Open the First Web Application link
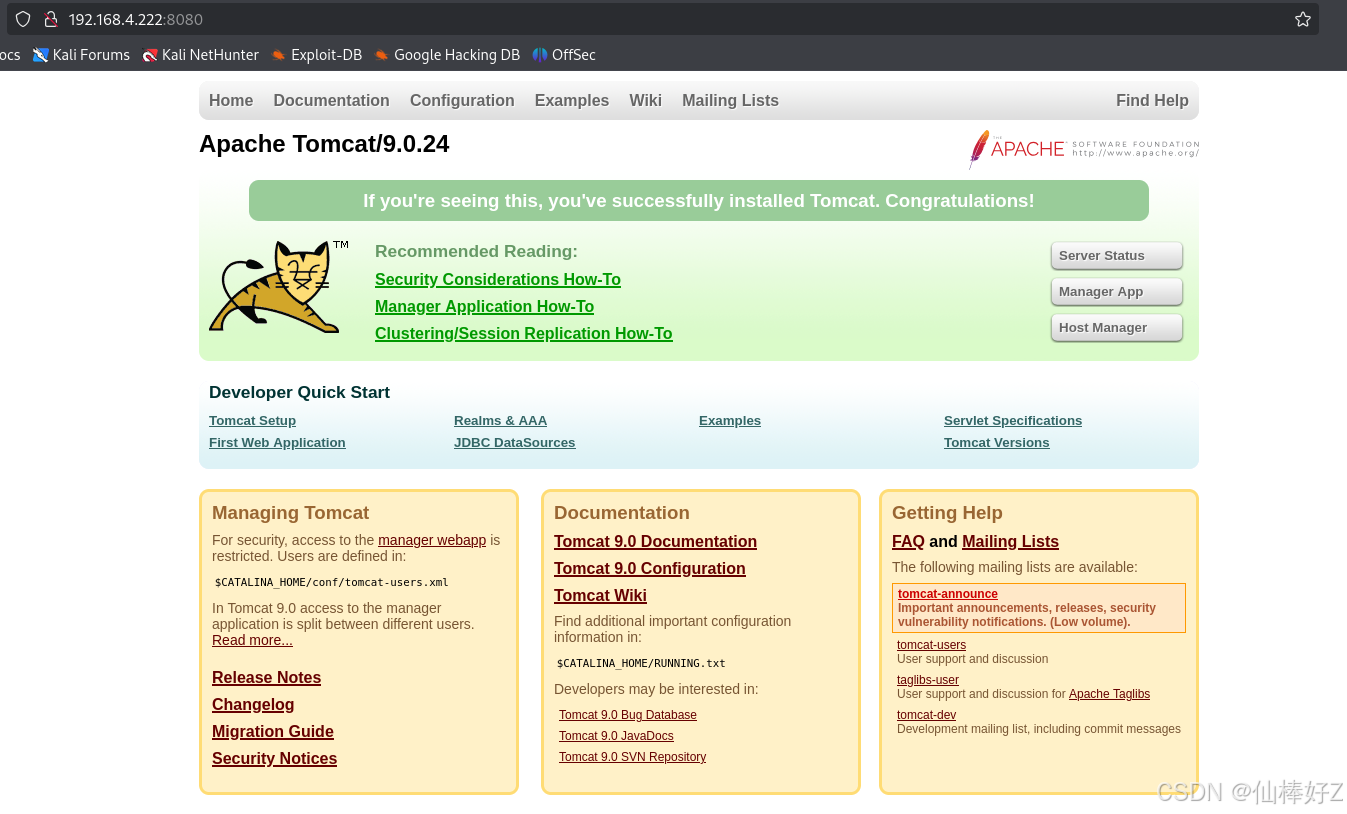The height and width of the screenshot is (814, 1347). tap(277, 443)
